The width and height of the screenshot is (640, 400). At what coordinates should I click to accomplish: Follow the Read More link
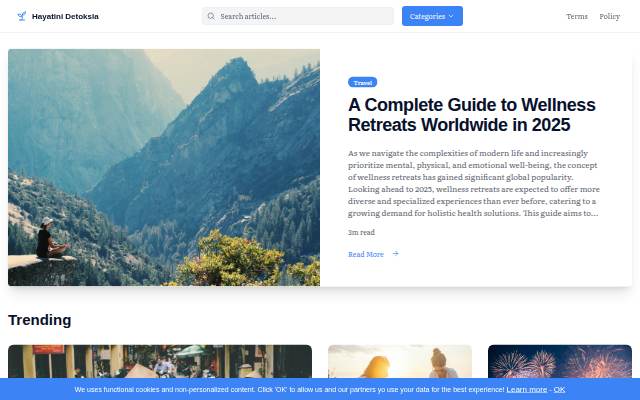coord(366,254)
